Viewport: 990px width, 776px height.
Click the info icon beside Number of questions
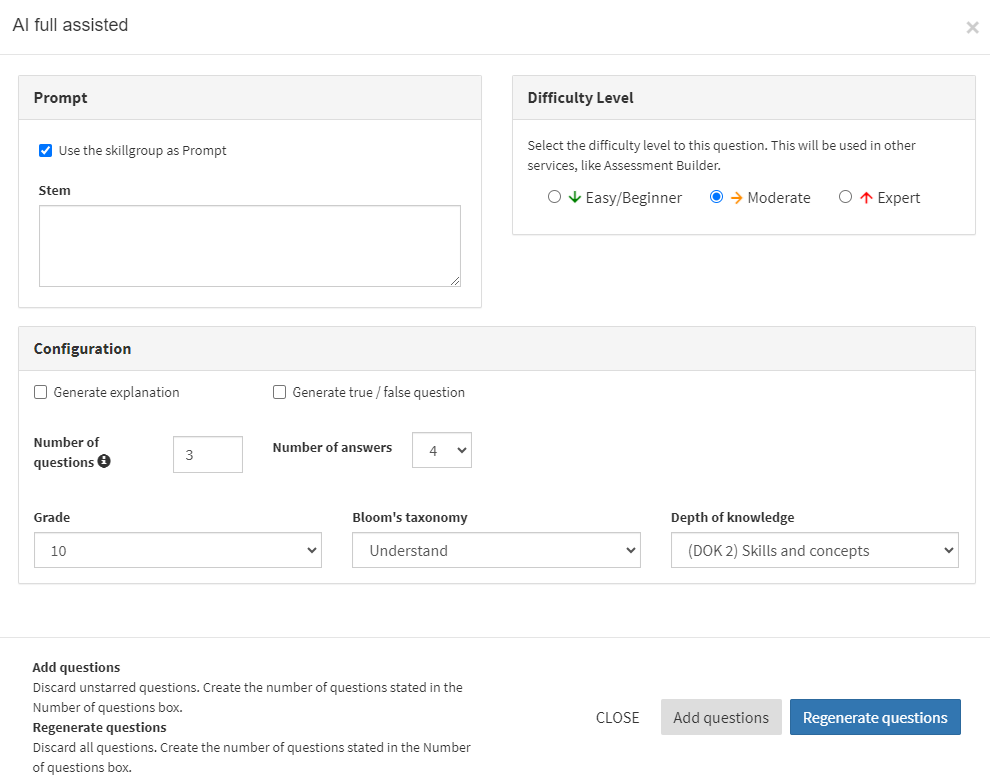(x=104, y=462)
